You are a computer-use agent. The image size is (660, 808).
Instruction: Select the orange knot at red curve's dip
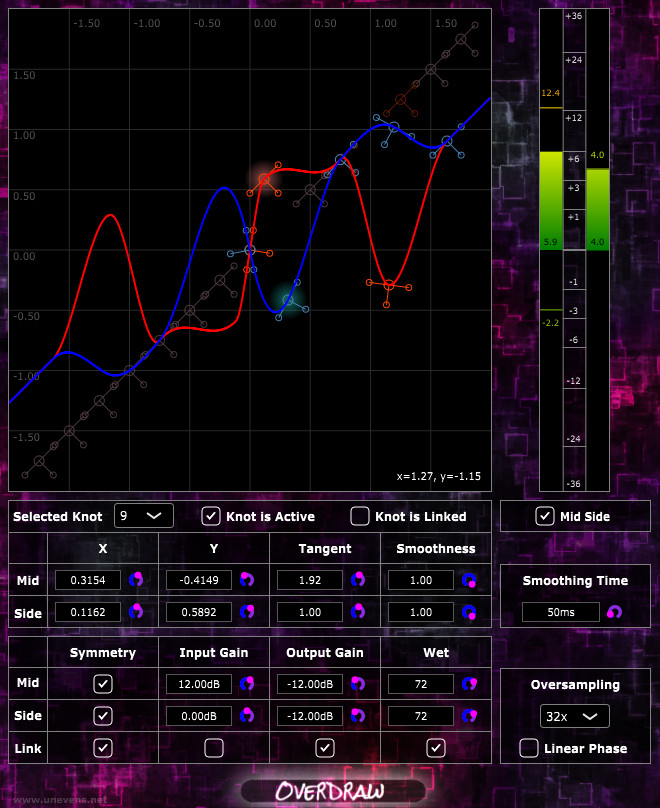389,284
